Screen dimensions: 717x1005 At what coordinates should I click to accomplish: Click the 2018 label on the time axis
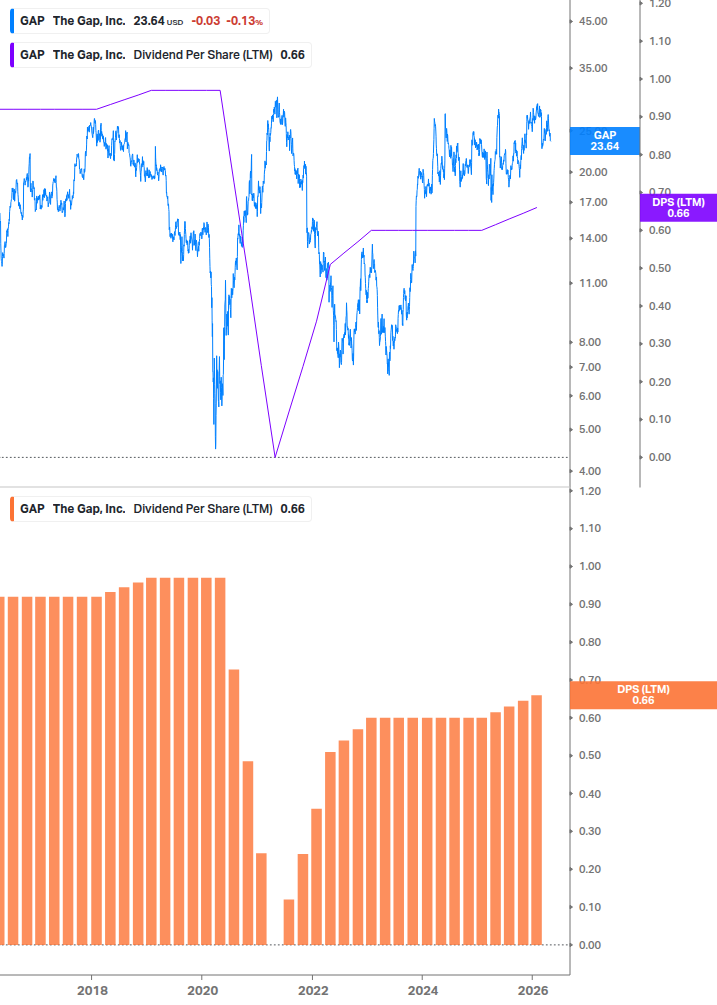coord(92,990)
